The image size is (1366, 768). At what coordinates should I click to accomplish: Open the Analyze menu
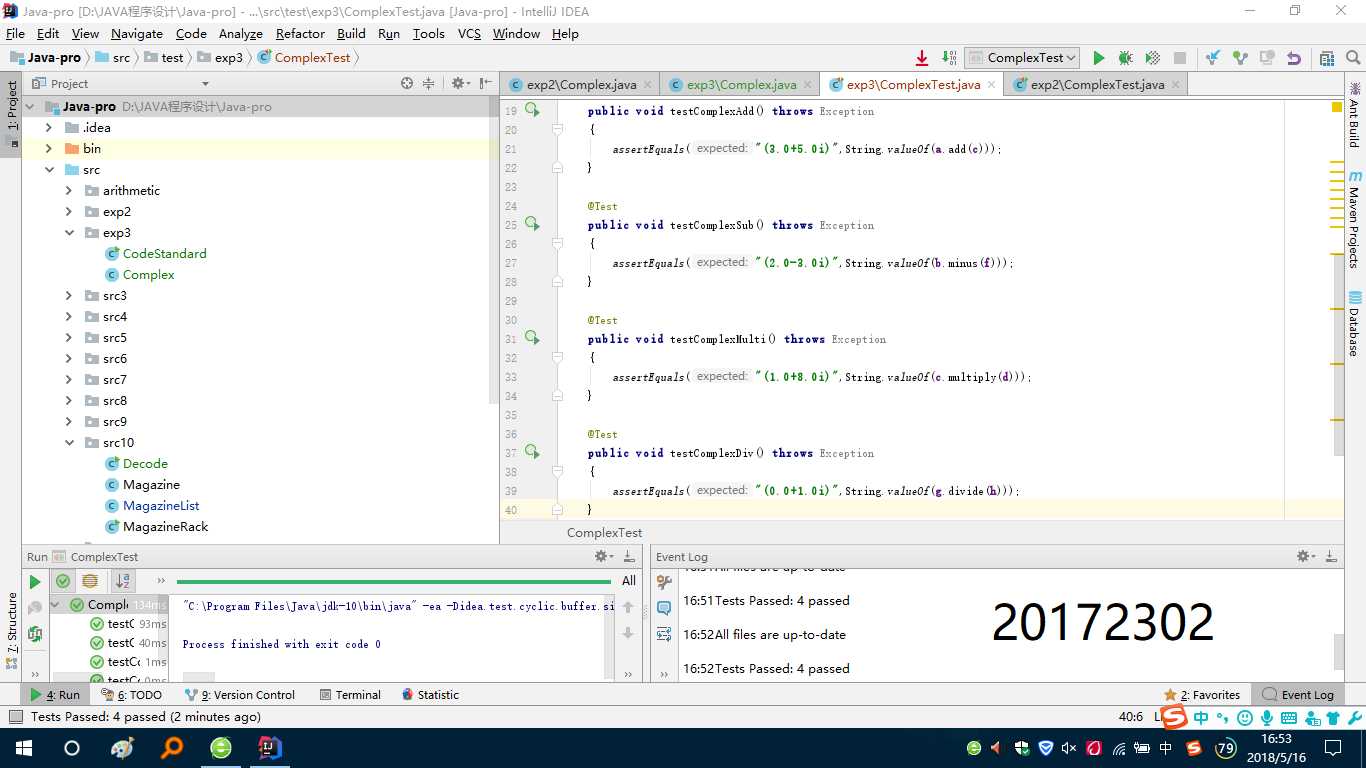tap(240, 34)
